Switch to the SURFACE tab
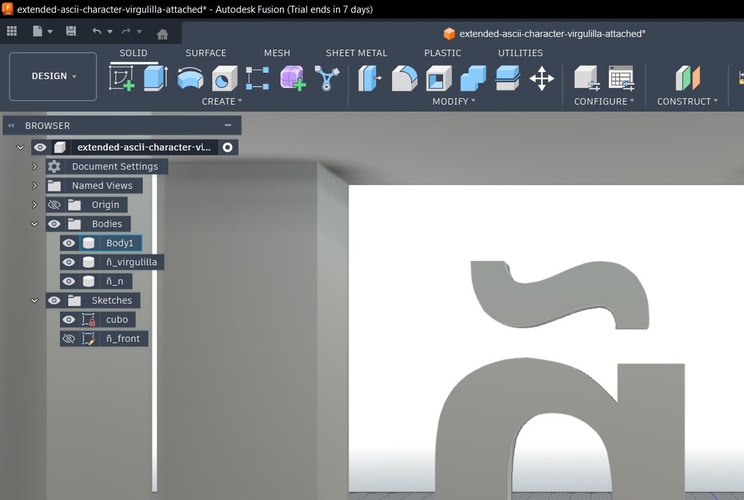 click(205, 53)
